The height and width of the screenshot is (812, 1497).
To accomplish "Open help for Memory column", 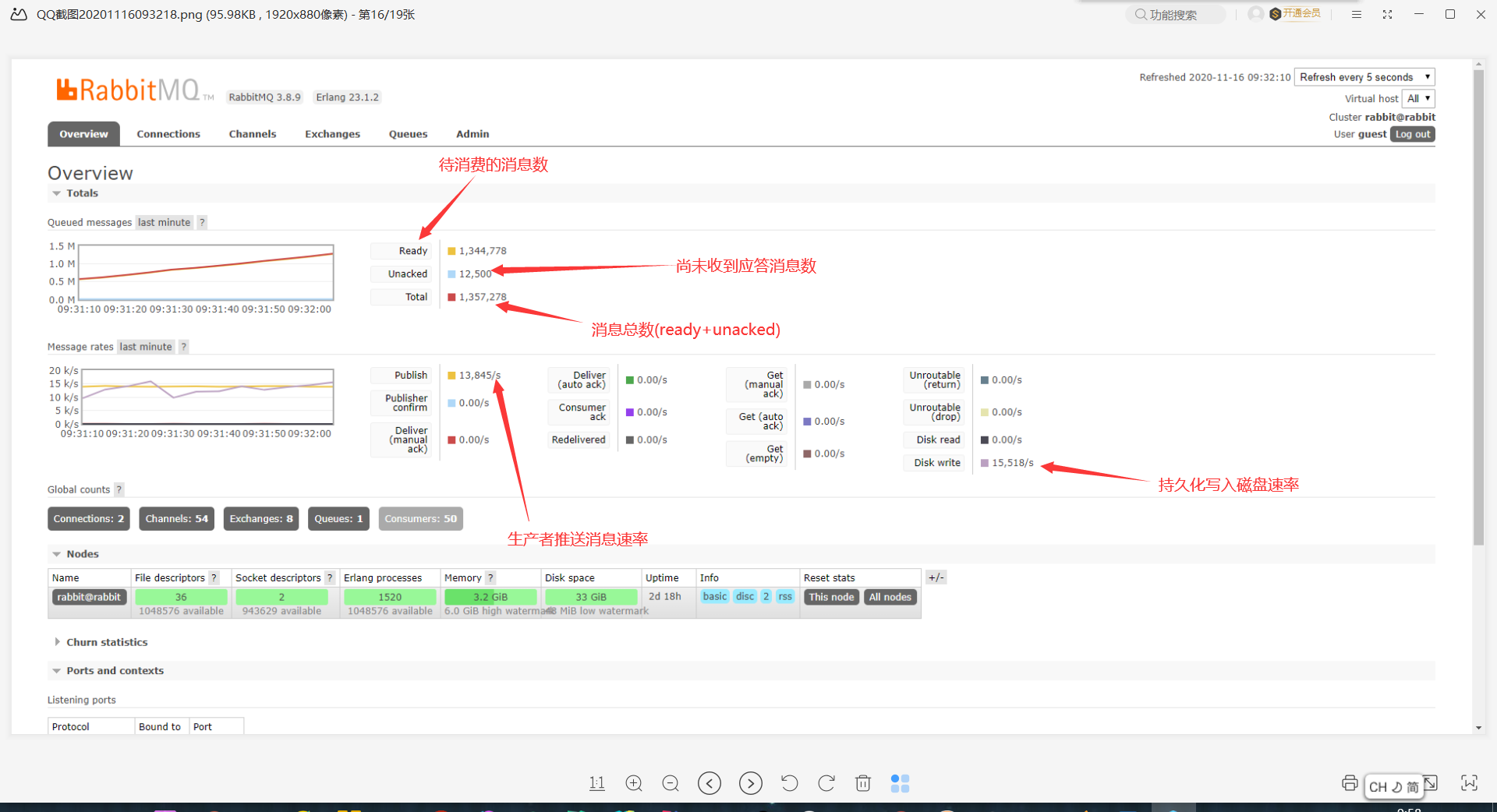I will point(490,577).
